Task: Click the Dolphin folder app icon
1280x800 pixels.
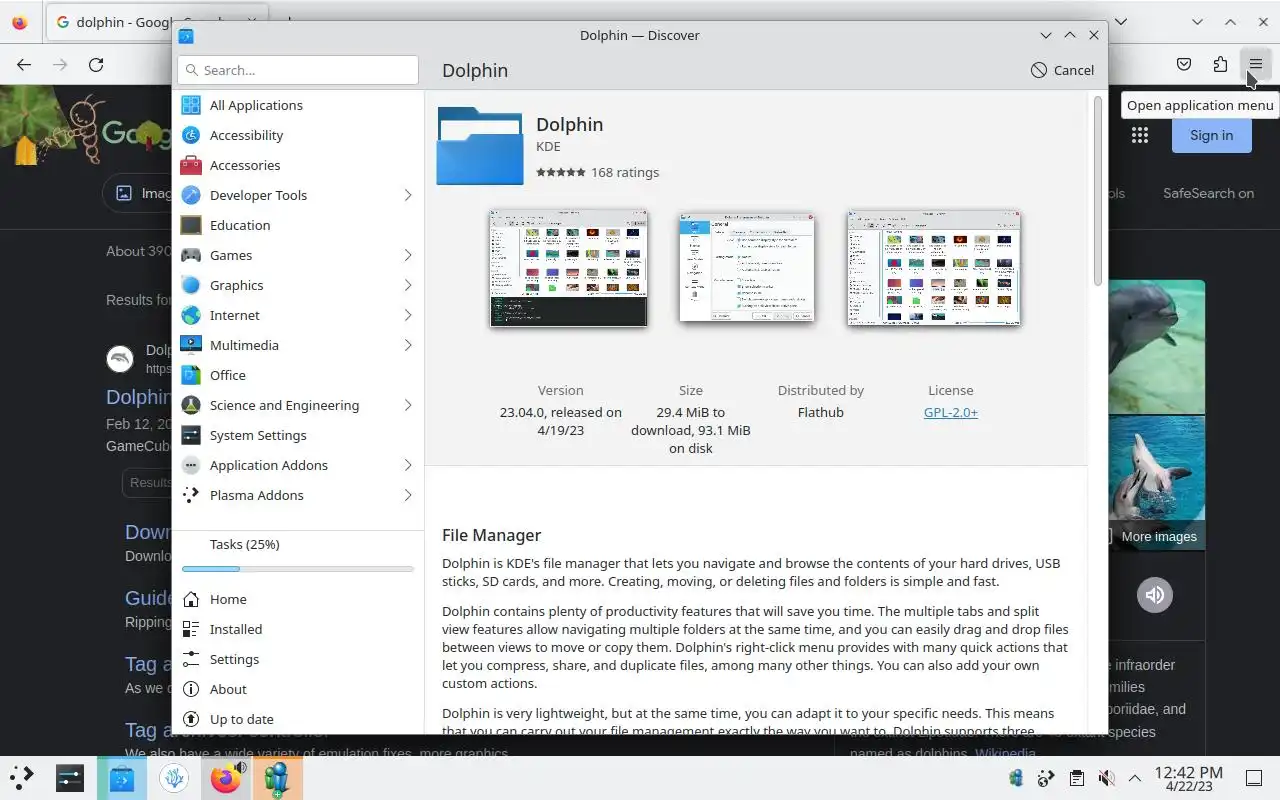Action: 480,146
